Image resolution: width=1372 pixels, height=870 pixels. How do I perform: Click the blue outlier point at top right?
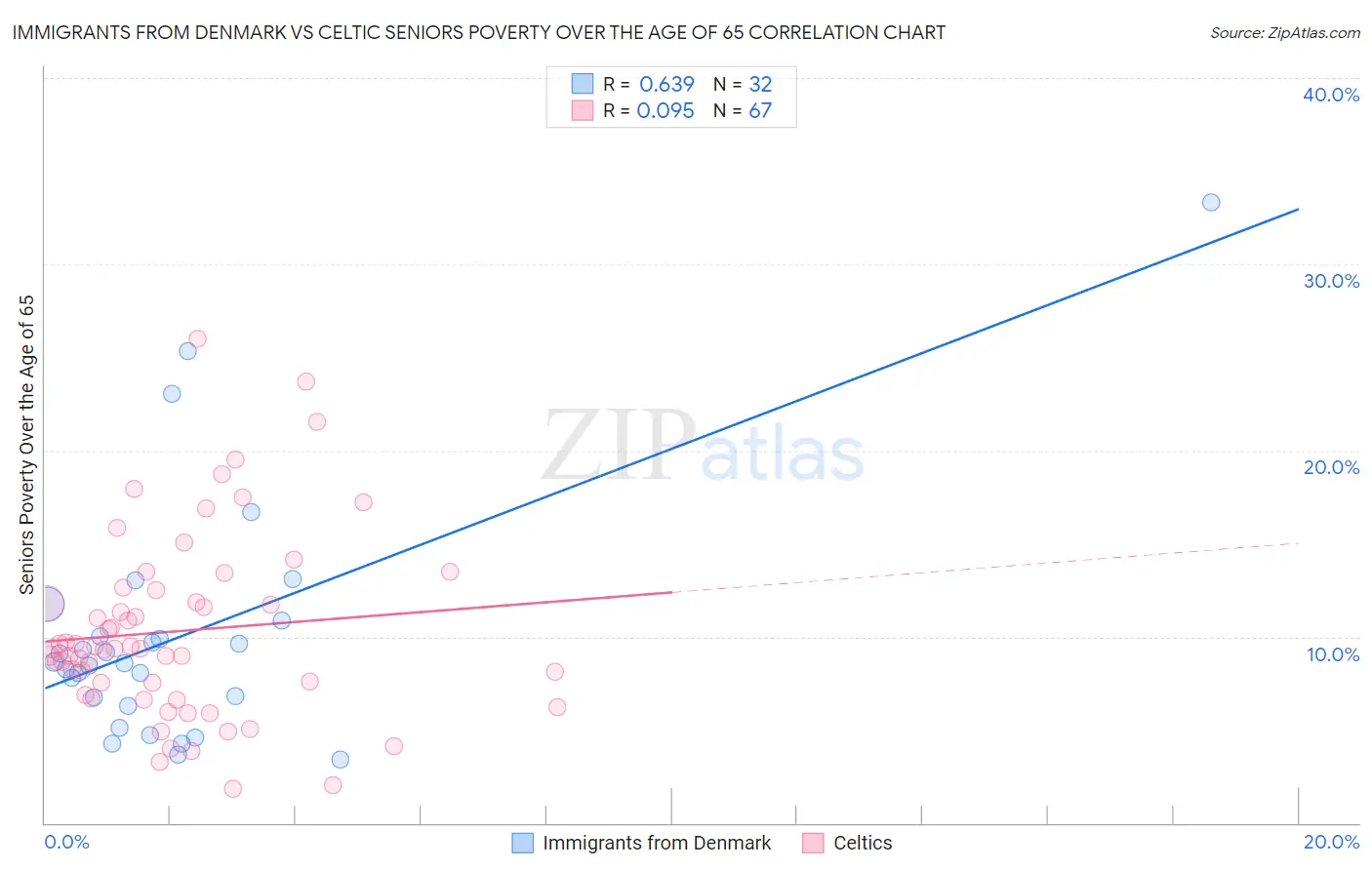(1211, 203)
